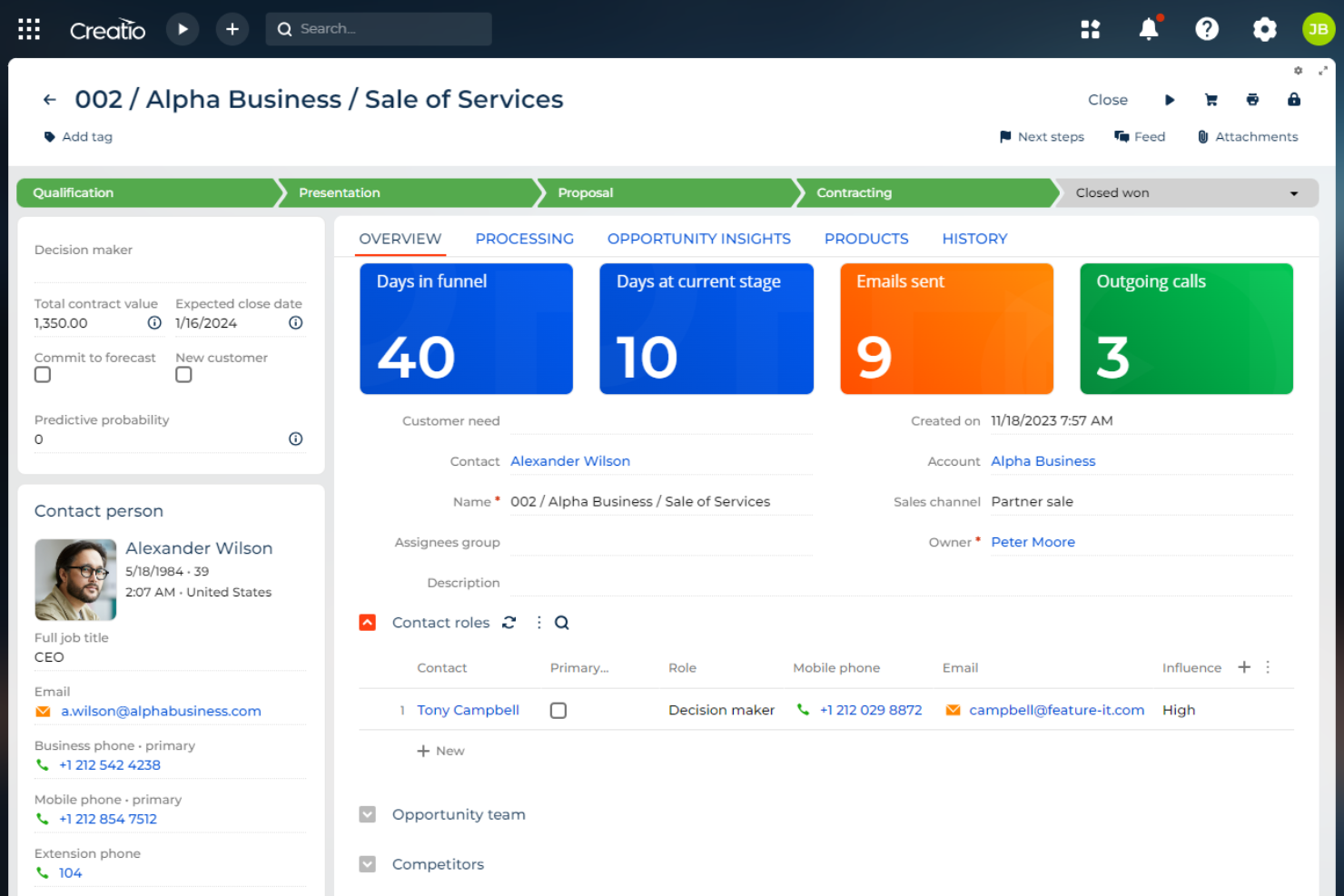The width and height of the screenshot is (1344, 896).
Task: Open the Products tab
Action: coord(865,239)
